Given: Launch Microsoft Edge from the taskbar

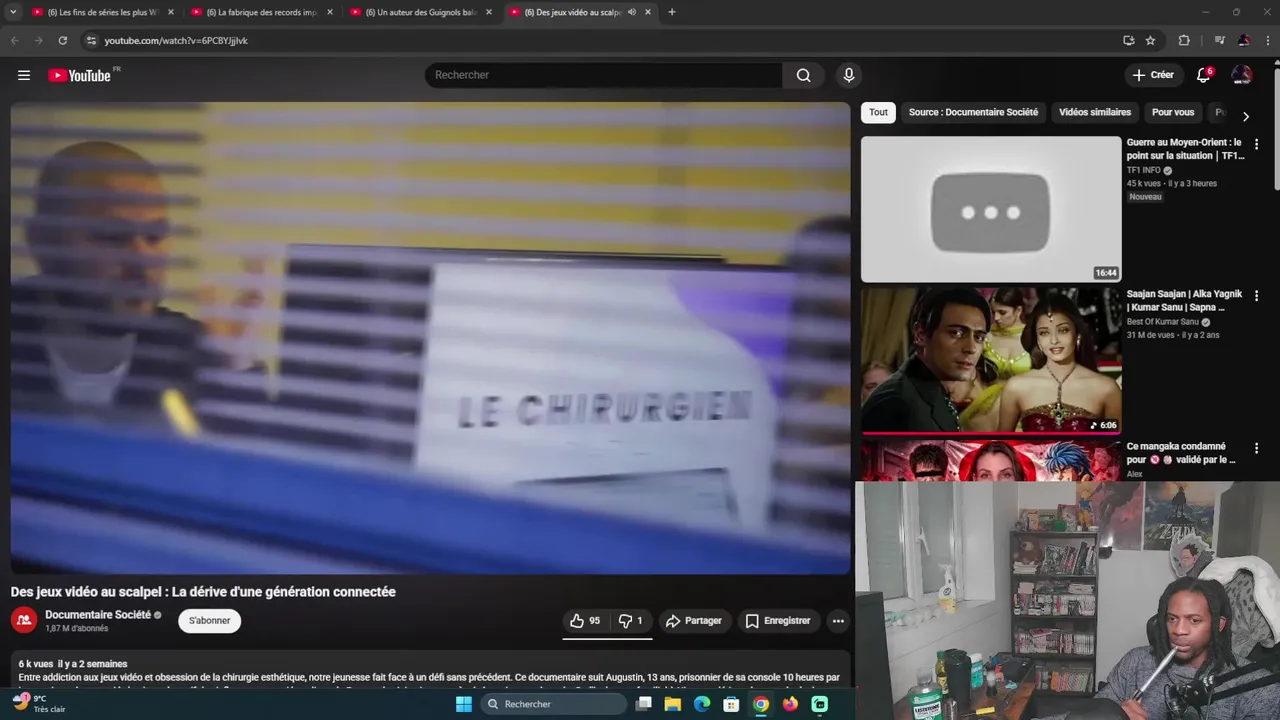Looking at the screenshot, I should pos(702,704).
